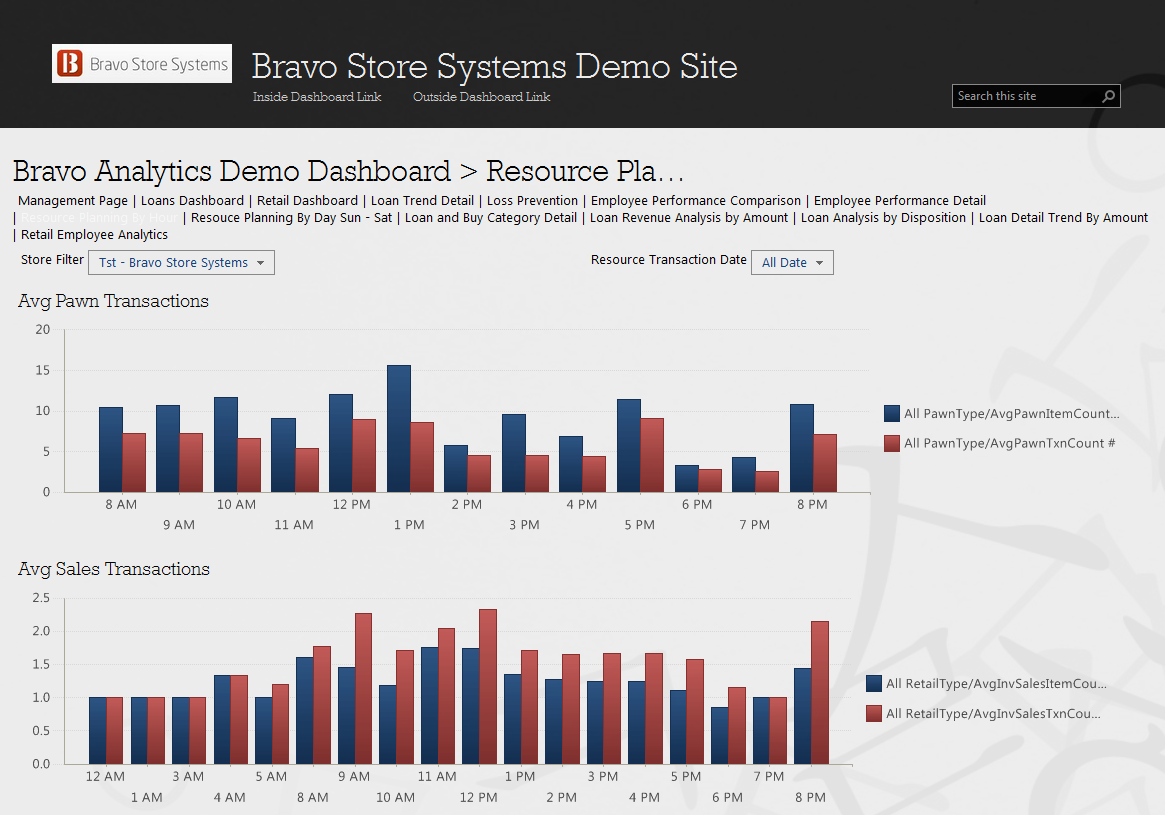Viewport: 1165px width, 815px height.
Task: Open Resouce Planning By Day Sun - Sat
Action: (x=291, y=218)
